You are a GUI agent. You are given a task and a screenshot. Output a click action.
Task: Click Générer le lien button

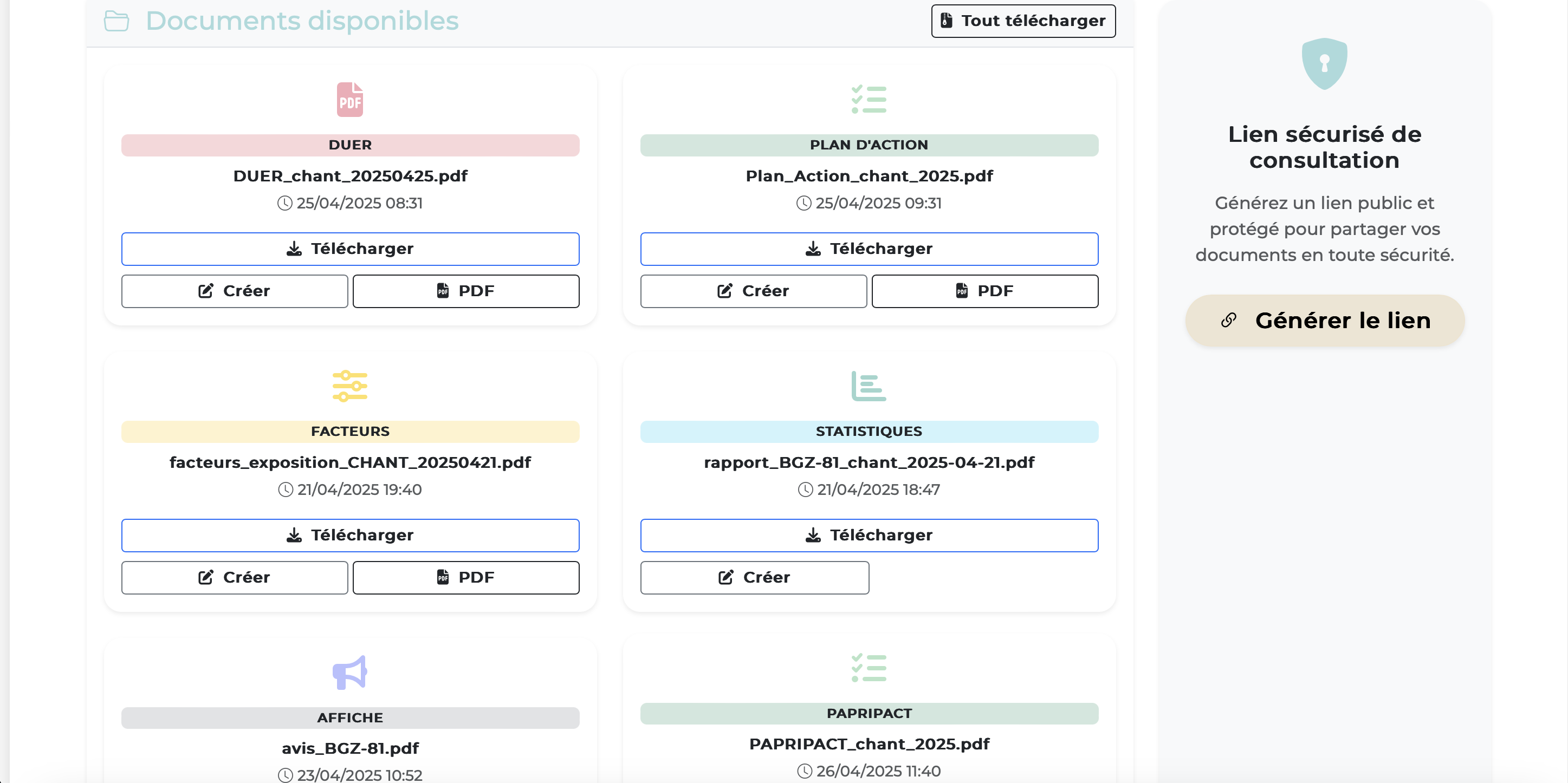coord(1325,321)
